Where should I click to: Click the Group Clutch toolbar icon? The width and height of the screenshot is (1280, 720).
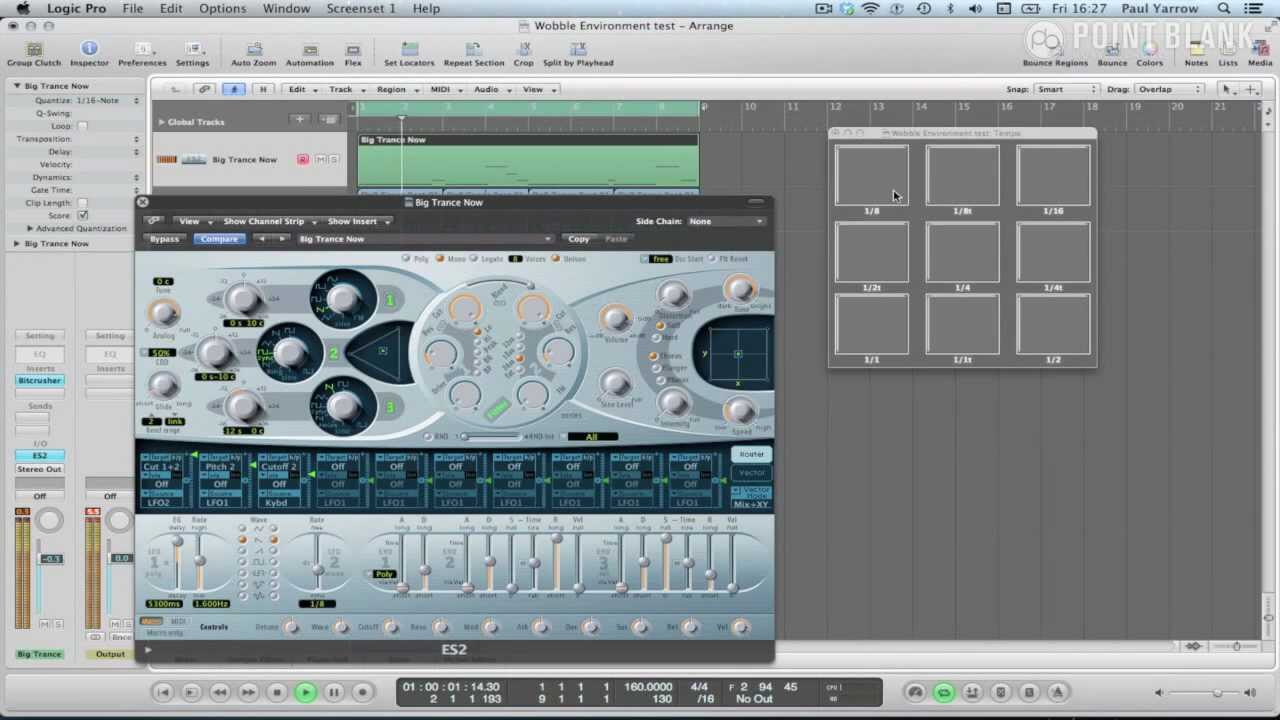(x=34, y=54)
